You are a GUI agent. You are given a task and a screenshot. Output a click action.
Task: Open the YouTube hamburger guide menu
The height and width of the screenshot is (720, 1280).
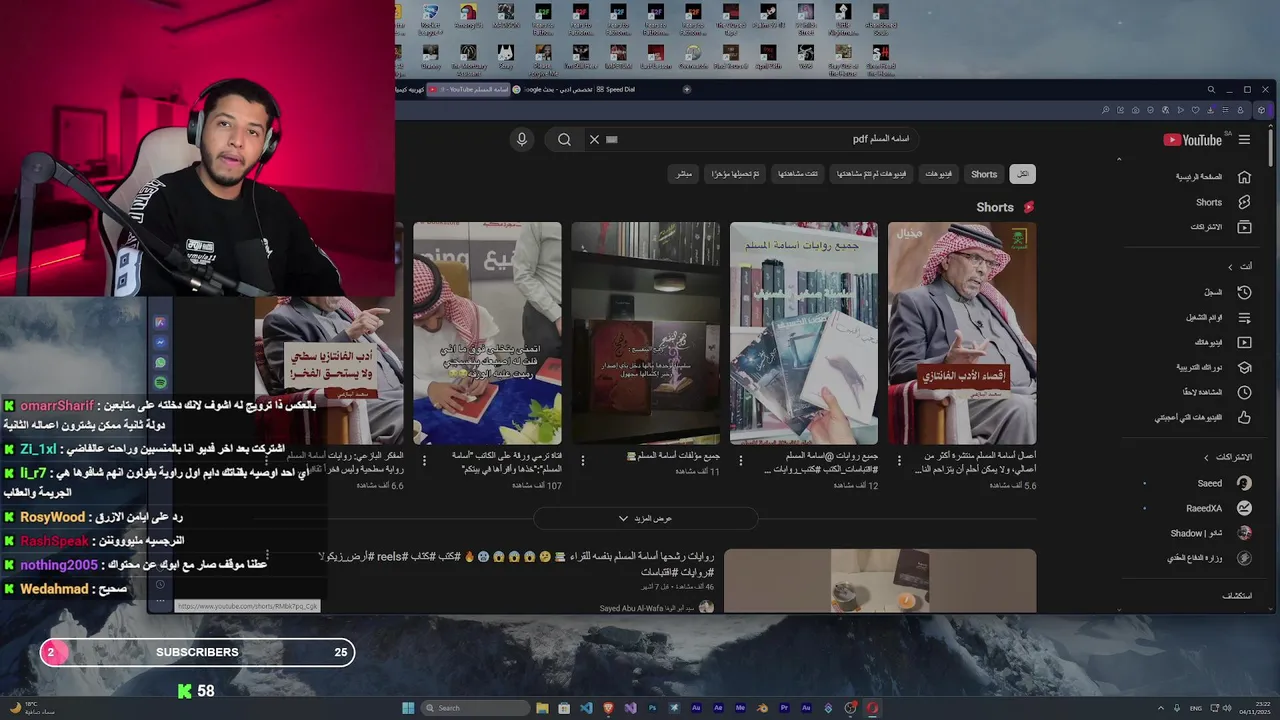tap(1244, 140)
